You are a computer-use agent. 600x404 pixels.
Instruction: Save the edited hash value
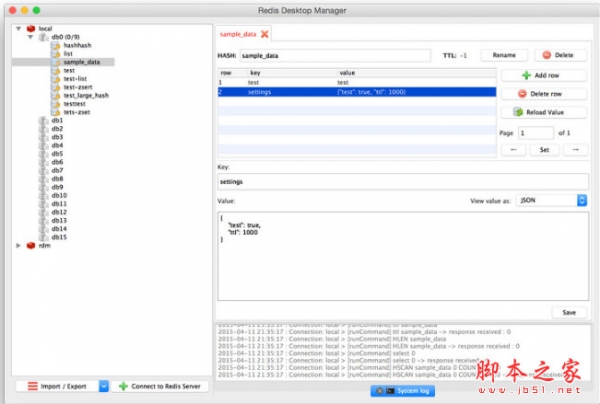coord(569,313)
